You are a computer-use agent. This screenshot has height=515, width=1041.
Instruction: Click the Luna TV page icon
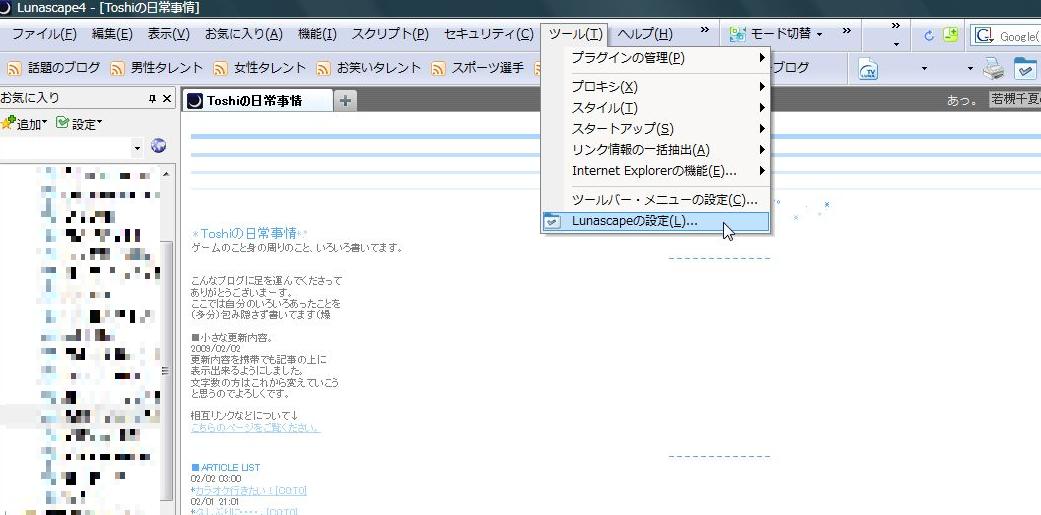tap(868, 68)
